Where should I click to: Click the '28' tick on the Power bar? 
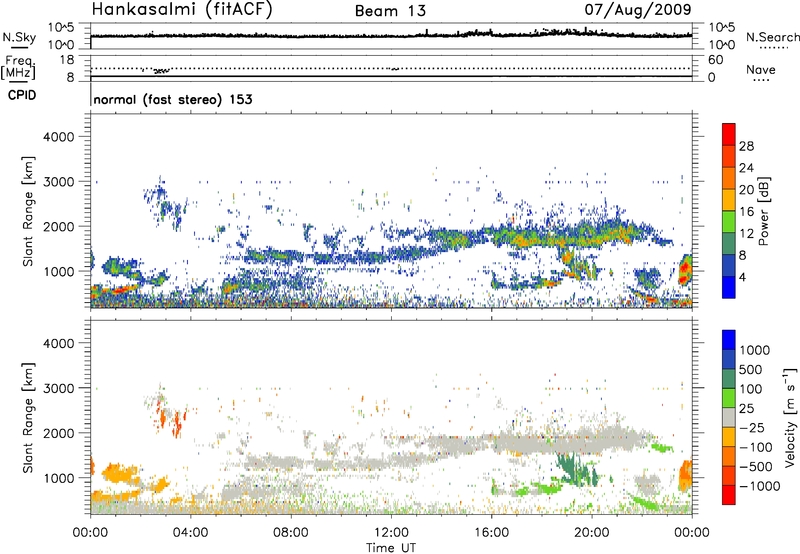click(x=746, y=146)
